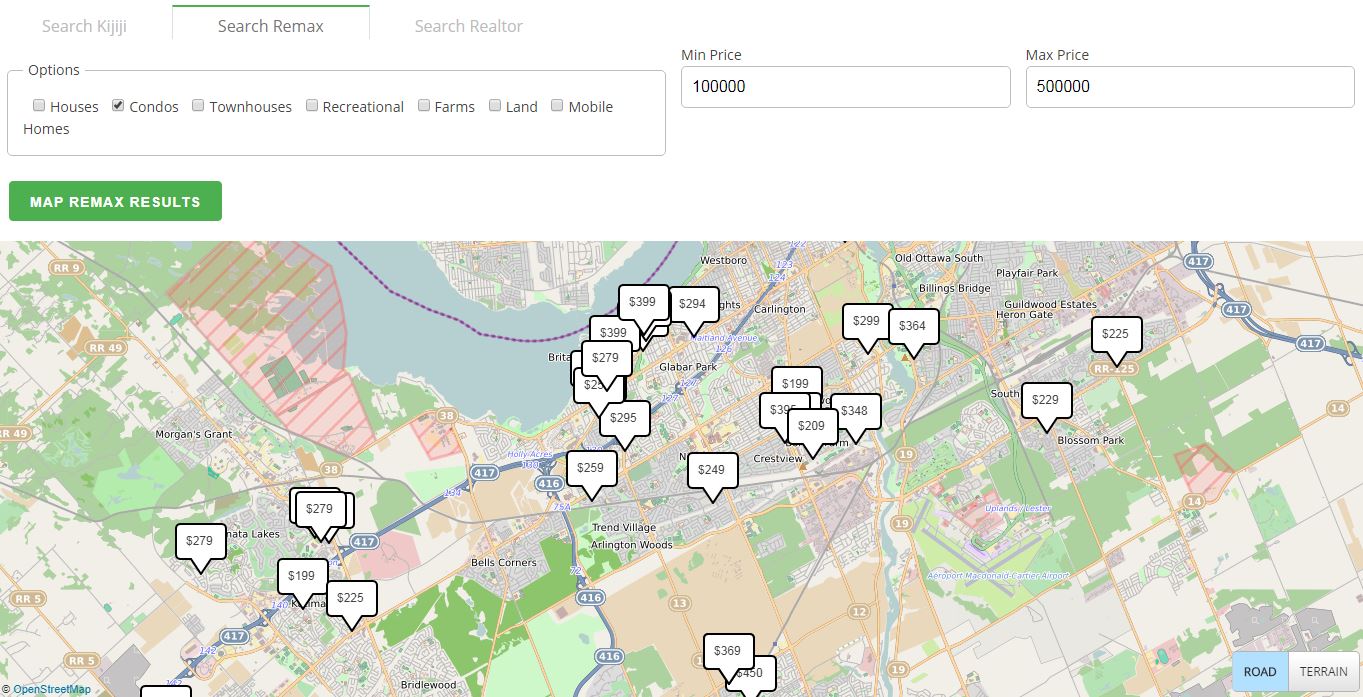The width and height of the screenshot is (1363, 697).
Task: Switch map to Terrain view
Action: pyautogui.click(x=1323, y=671)
